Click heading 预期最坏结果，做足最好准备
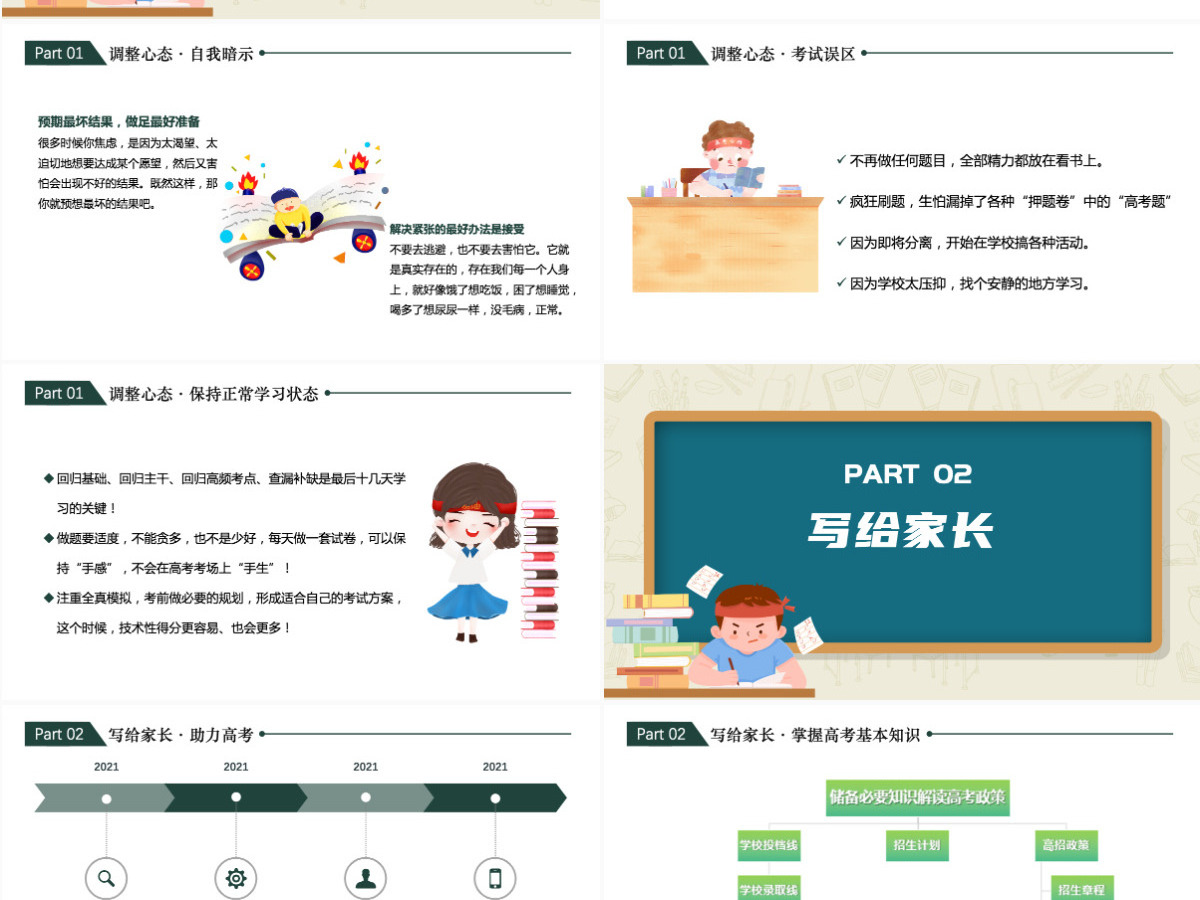1200x900 pixels. 119,122
